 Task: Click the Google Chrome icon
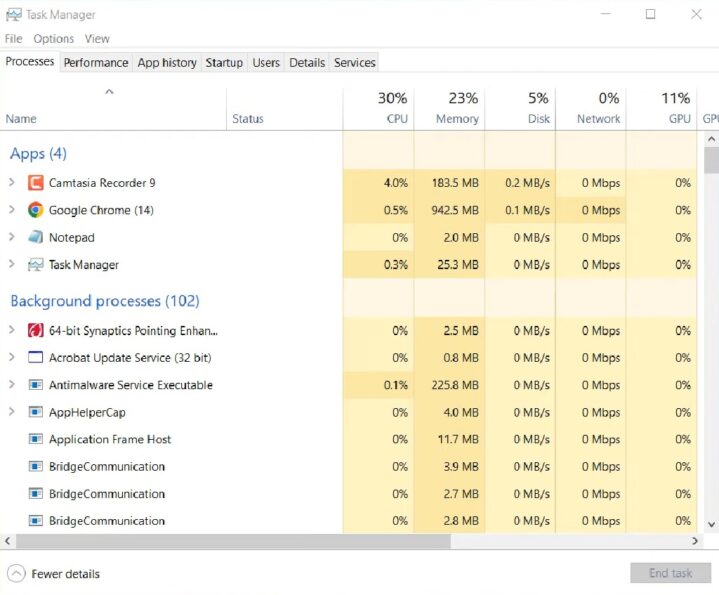[x=35, y=210]
